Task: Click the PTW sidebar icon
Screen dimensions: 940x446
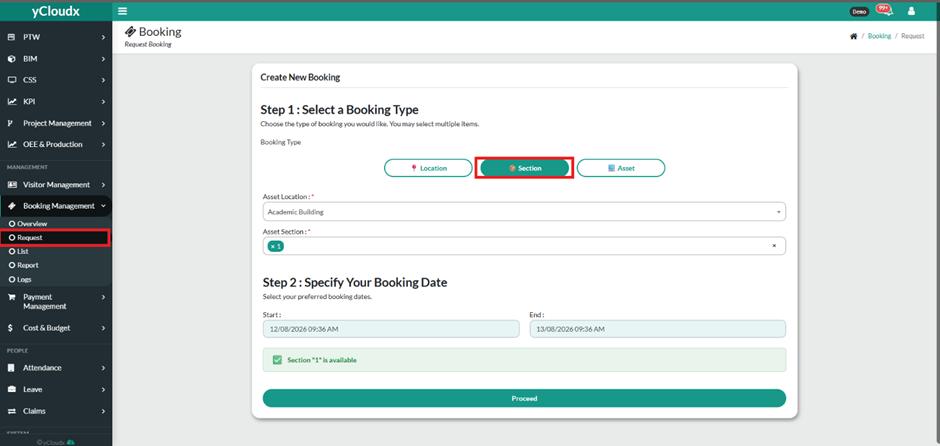Action: click(x=11, y=37)
